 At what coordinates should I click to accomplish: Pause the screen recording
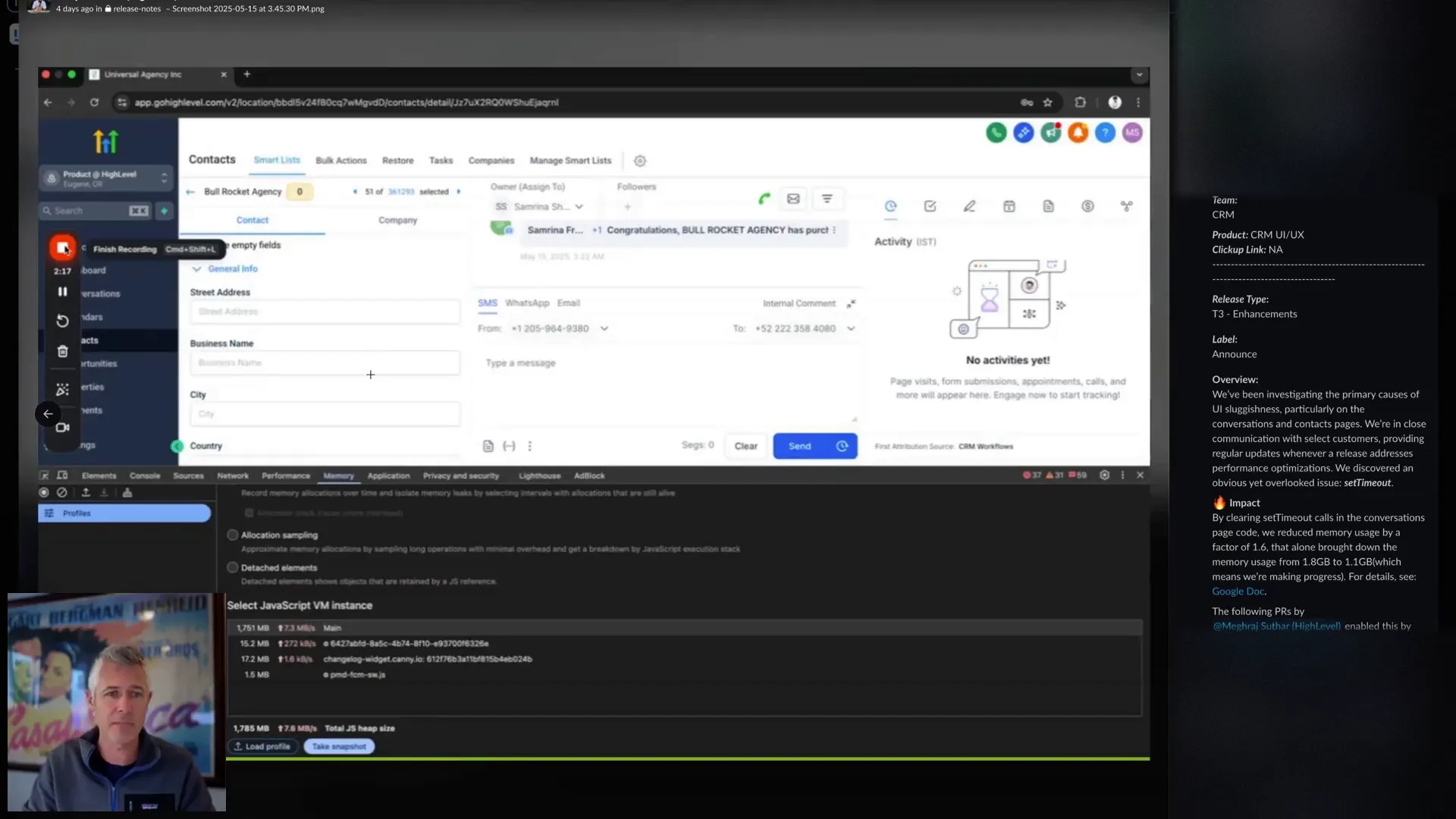(x=62, y=291)
